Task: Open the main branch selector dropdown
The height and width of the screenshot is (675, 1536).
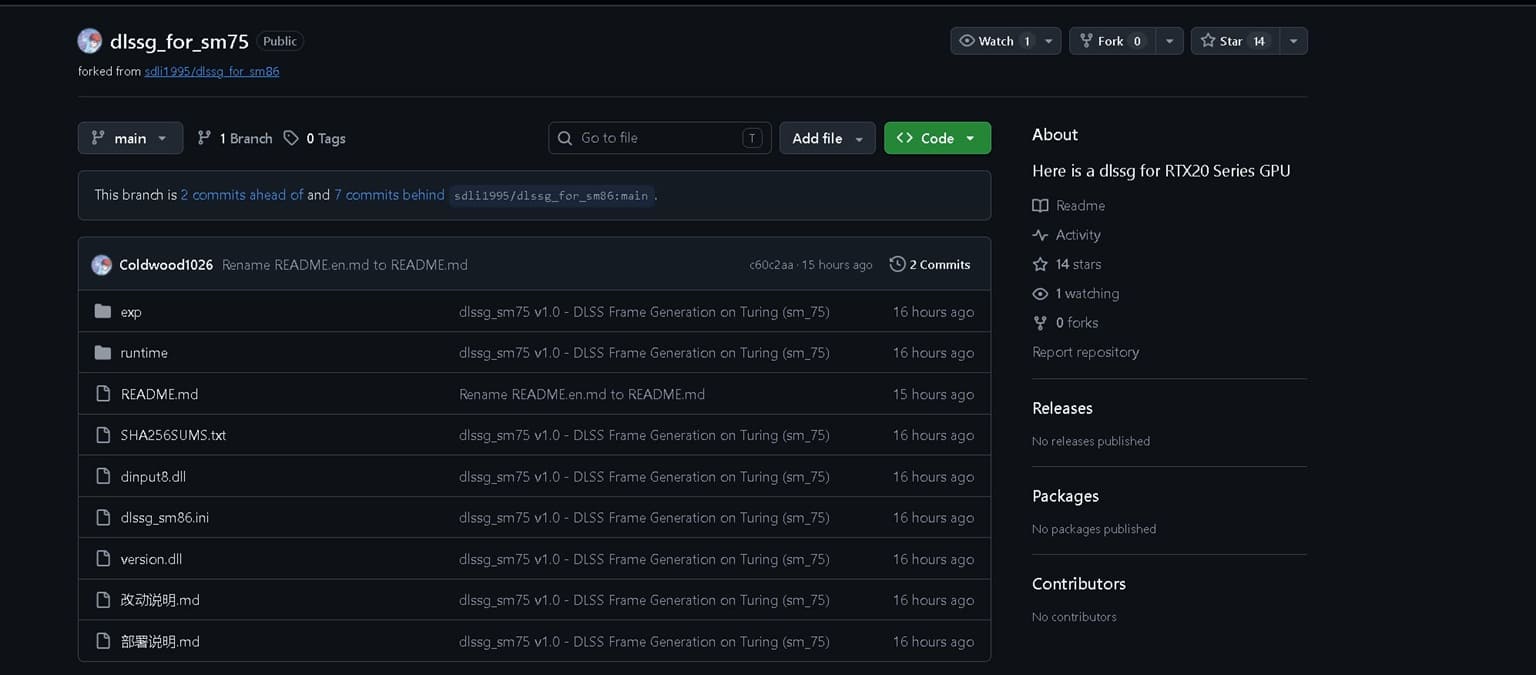Action: coord(130,138)
